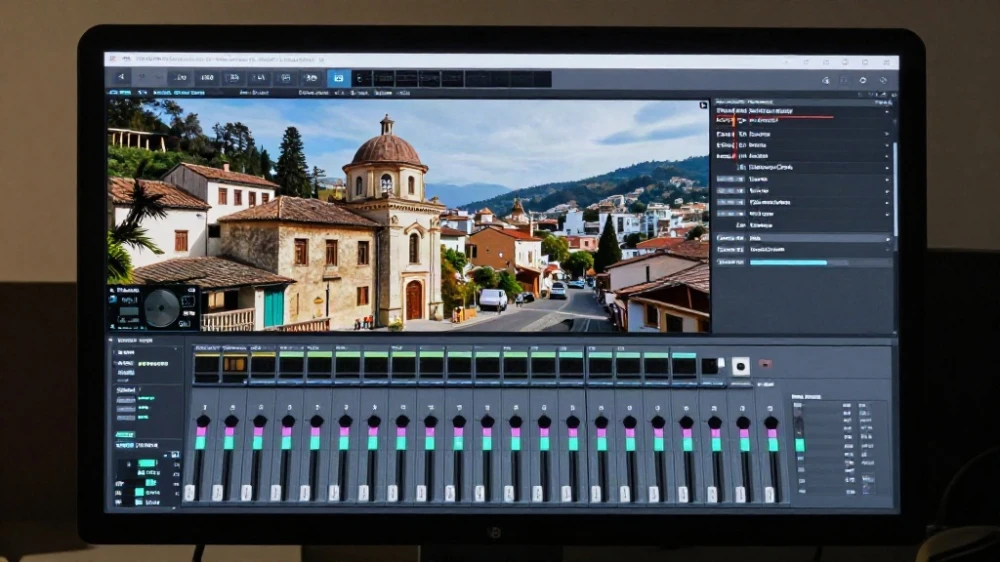Click the cloud-shaped icon in the upper-right toolbar
This screenshot has height=562, width=1000.
826,80
